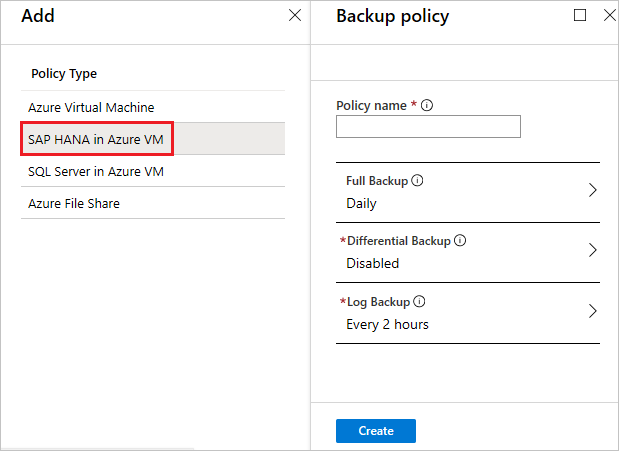Expand Differential Backup settings chevron
The width and height of the screenshot is (619, 451).
tap(592, 250)
